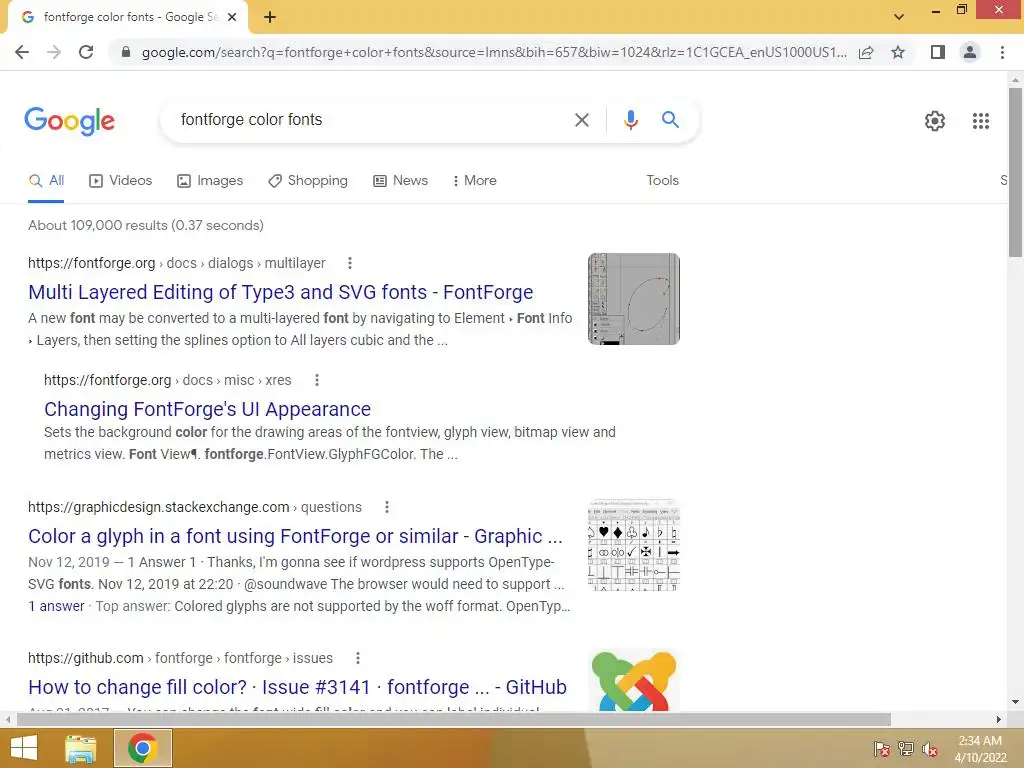Switch to the Videos tab
1024x768 pixels.
pos(120,181)
